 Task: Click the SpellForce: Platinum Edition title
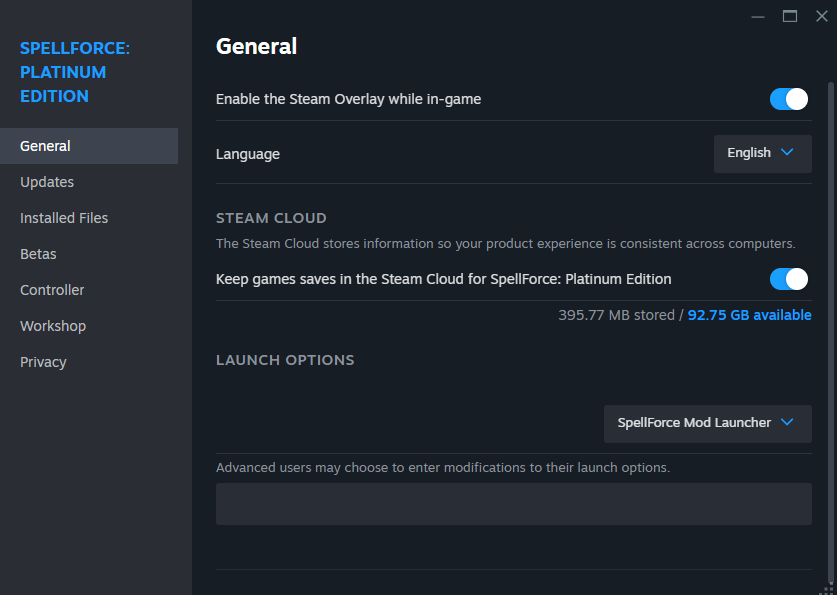[75, 72]
